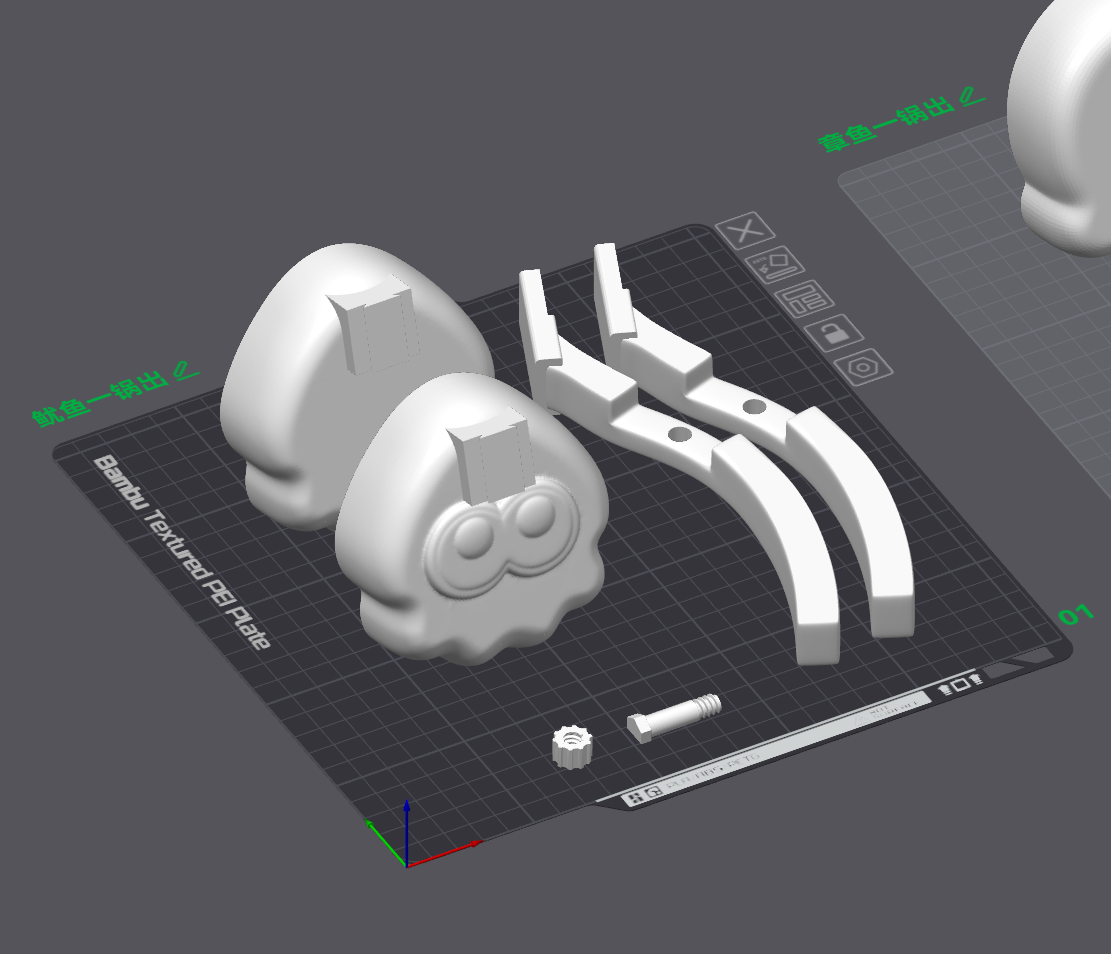Open plate settings hexagon icon
Viewport: 1111px width, 954px height.
pos(863,367)
